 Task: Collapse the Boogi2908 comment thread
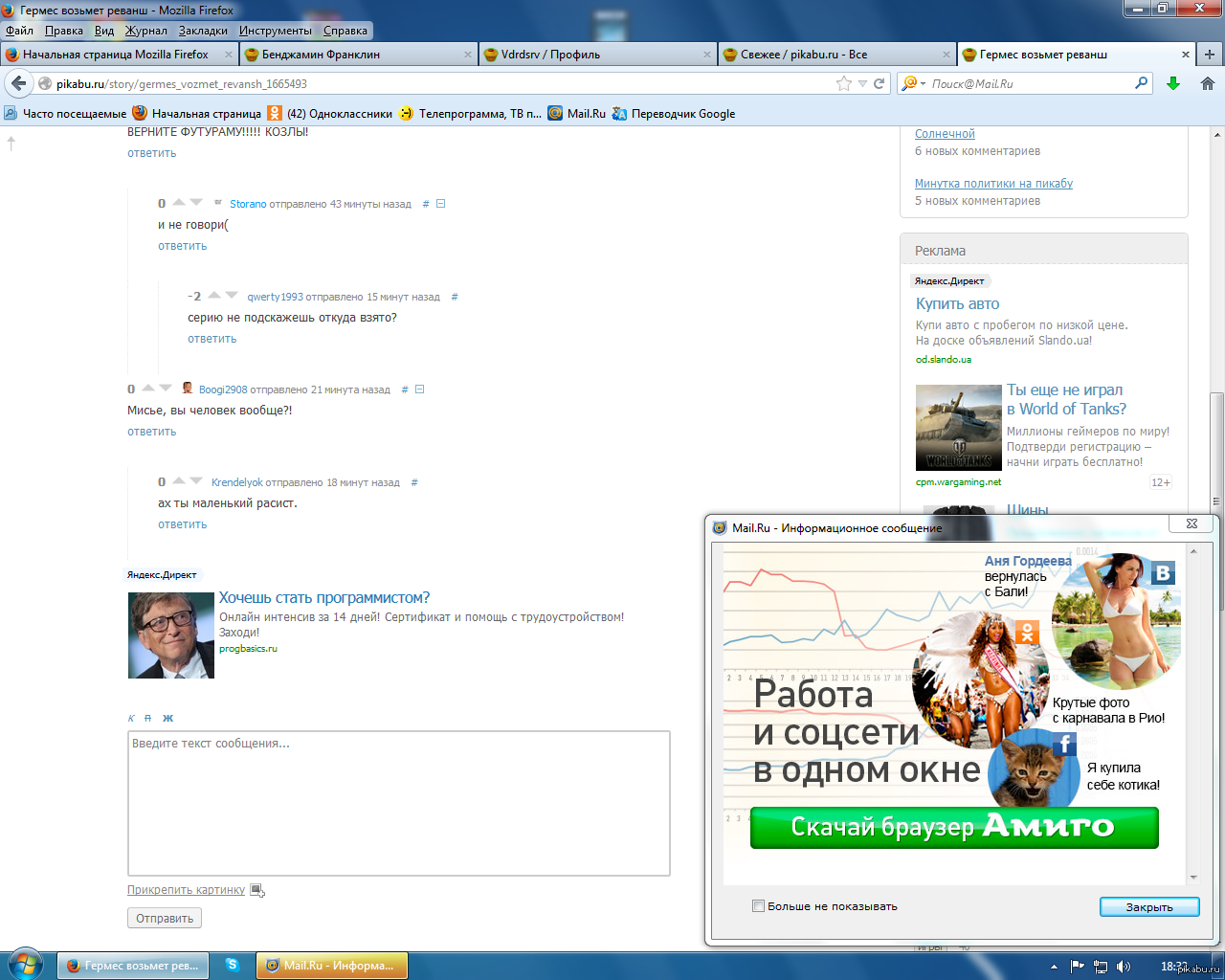pyautogui.click(x=419, y=390)
